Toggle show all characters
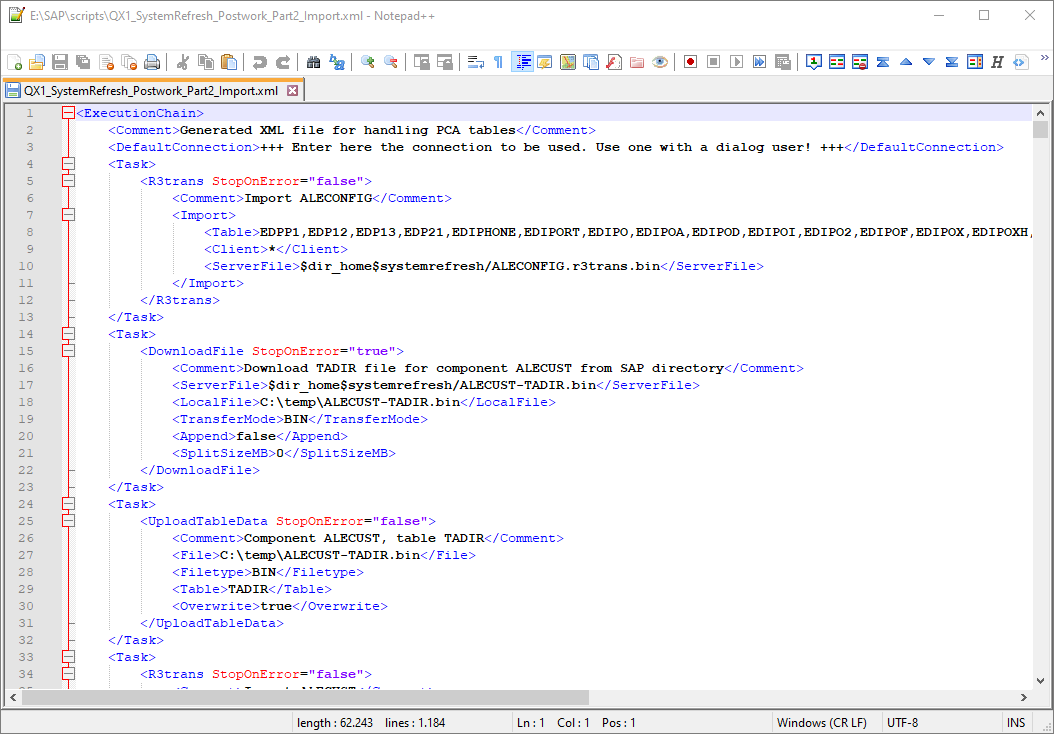The height and width of the screenshot is (734, 1054). [497, 61]
